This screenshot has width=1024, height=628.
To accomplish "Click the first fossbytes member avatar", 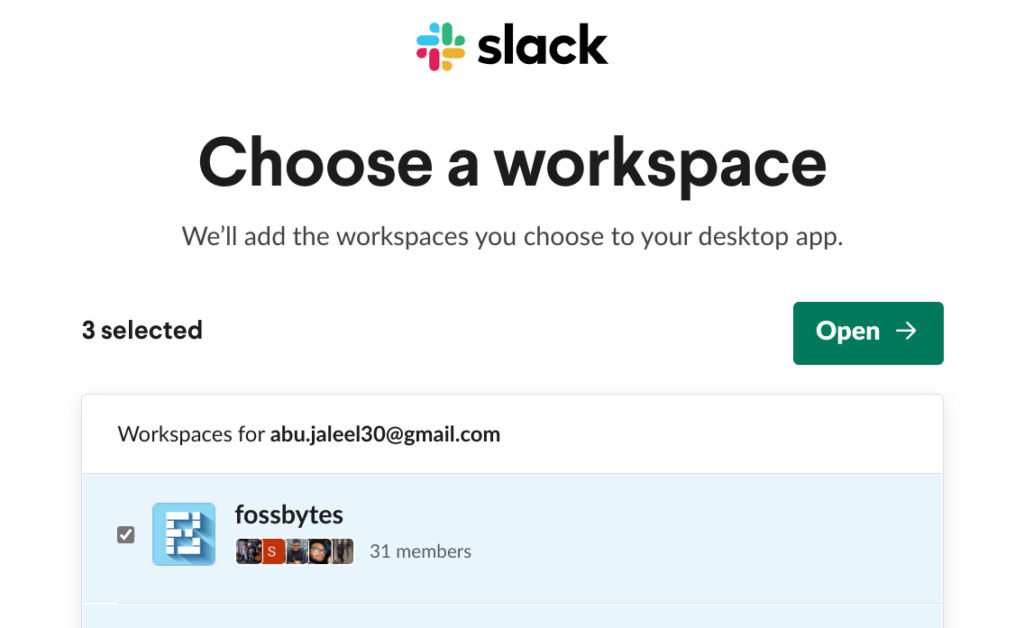I will point(248,551).
